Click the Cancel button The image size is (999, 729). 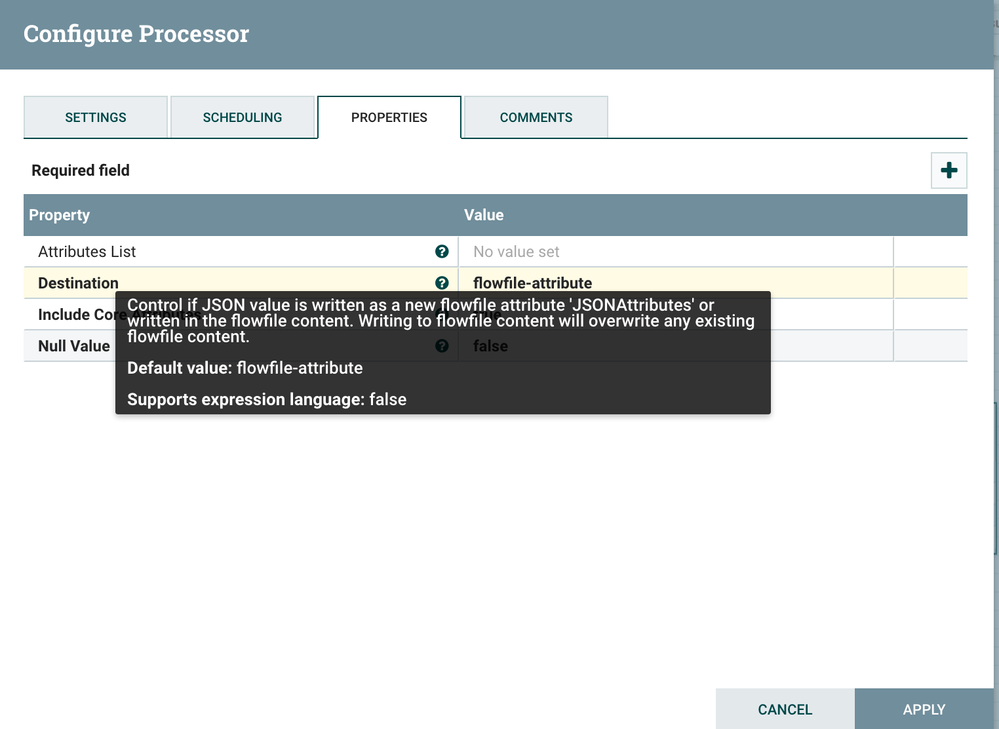click(785, 709)
